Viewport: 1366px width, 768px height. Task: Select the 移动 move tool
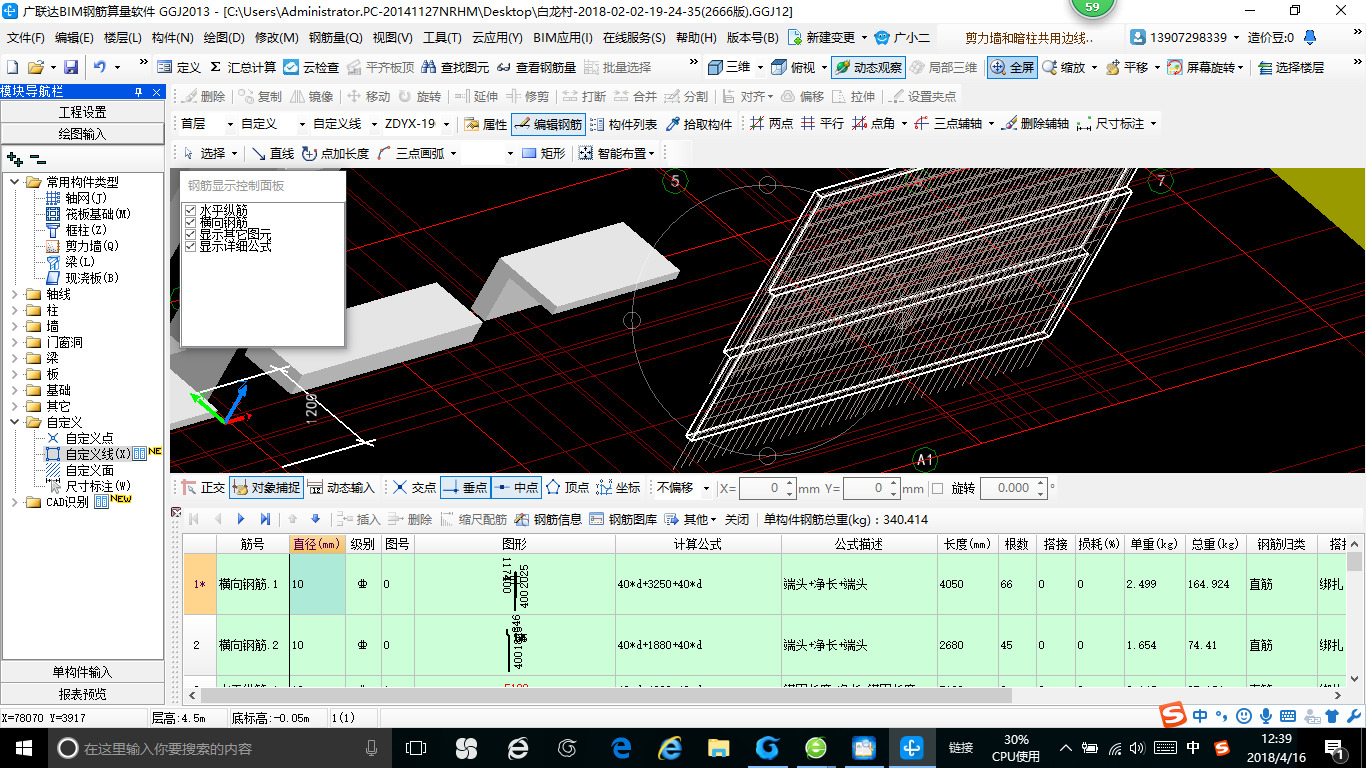368,96
